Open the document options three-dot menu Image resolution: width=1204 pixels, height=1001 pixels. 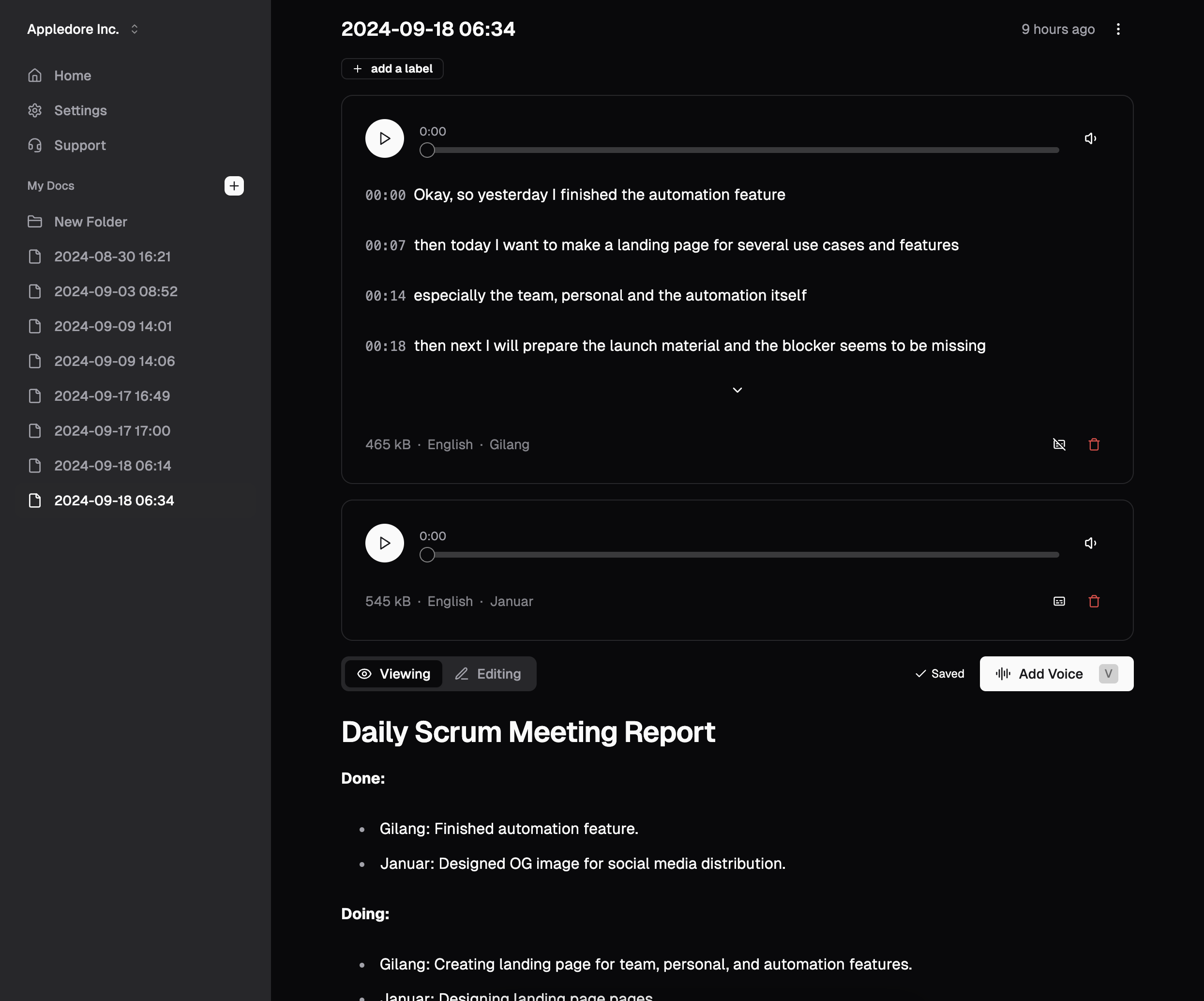pos(1117,29)
